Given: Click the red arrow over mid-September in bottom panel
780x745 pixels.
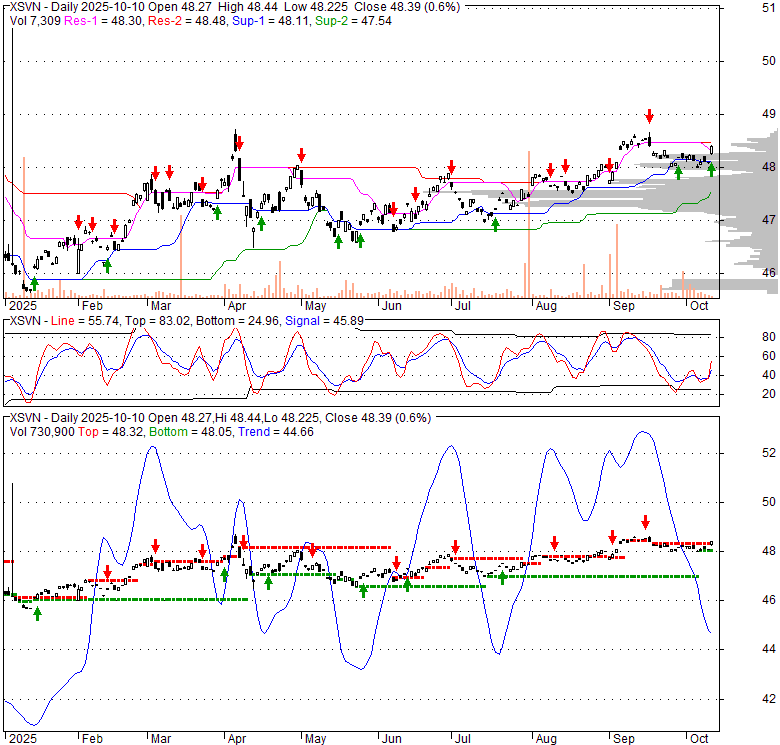Looking at the screenshot, I should click(x=645, y=521).
